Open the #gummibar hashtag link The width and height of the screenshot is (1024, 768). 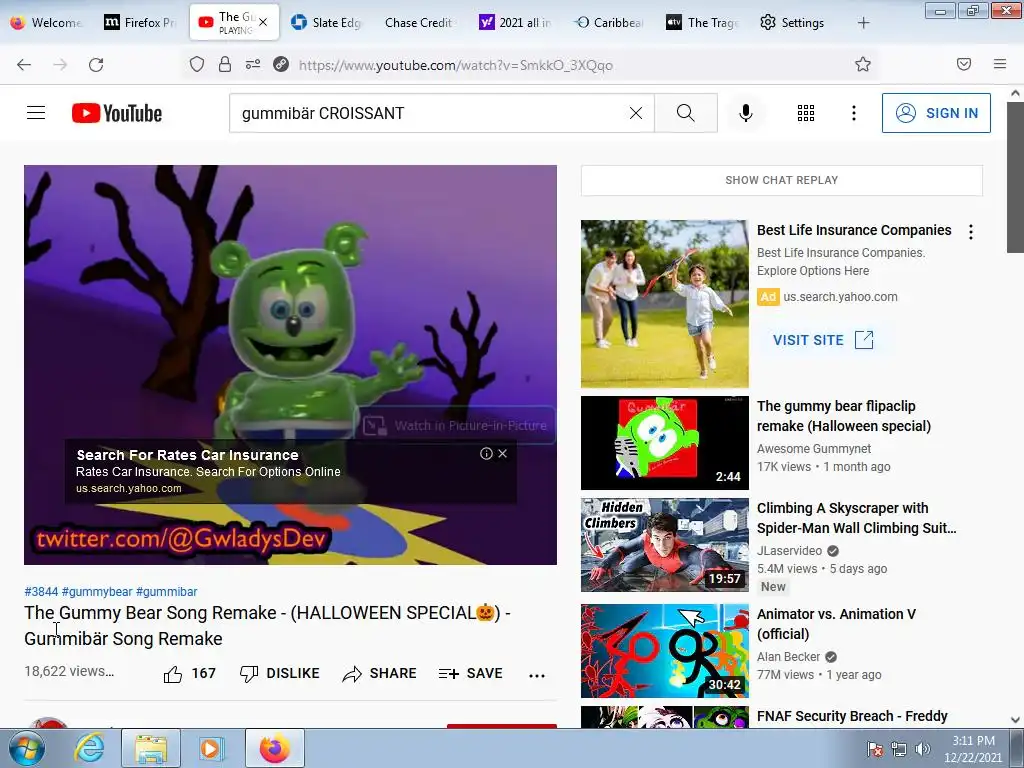coord(167,592)
